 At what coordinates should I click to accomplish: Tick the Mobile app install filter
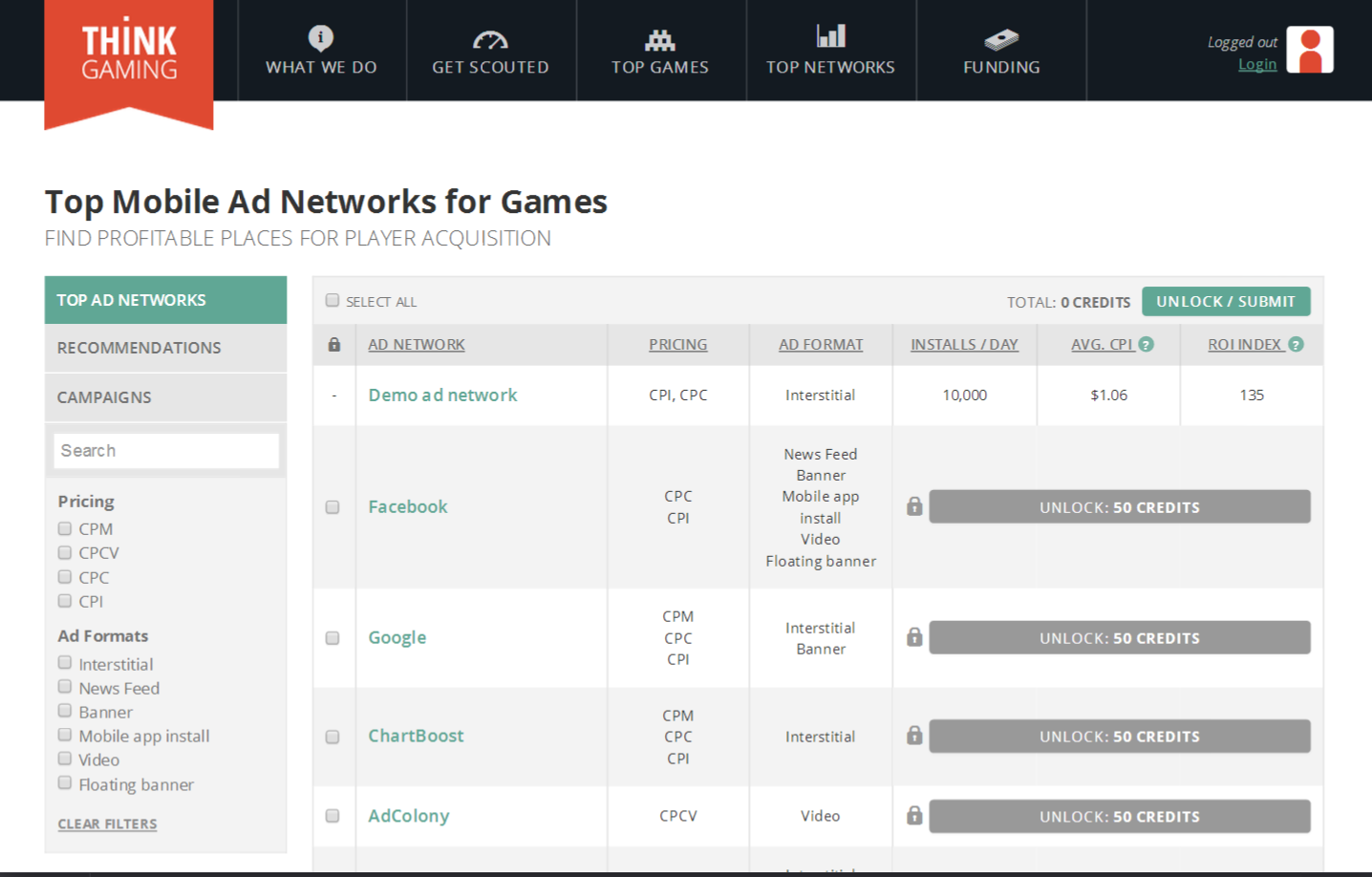(x=65, y=735)
